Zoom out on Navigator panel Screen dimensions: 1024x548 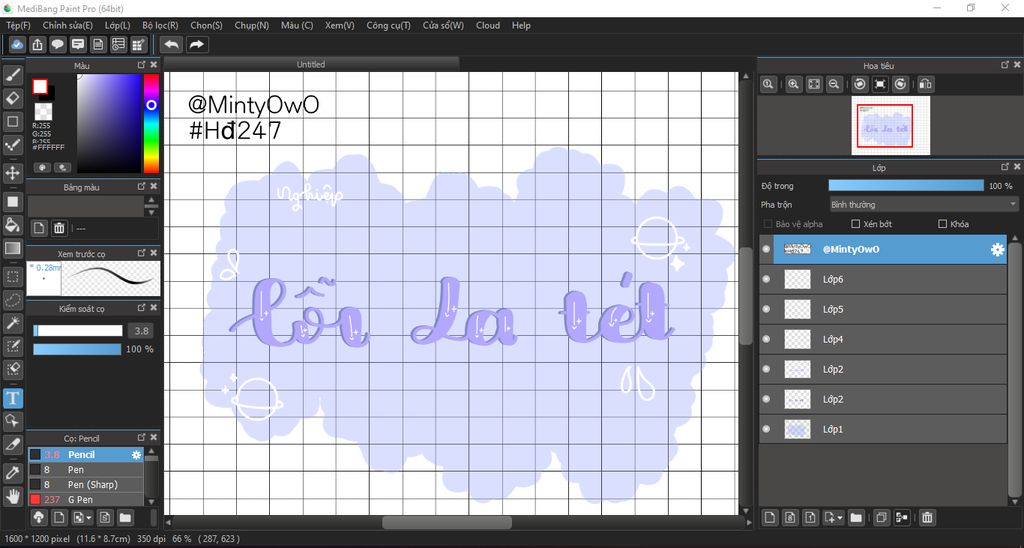[x=833, y=84]
